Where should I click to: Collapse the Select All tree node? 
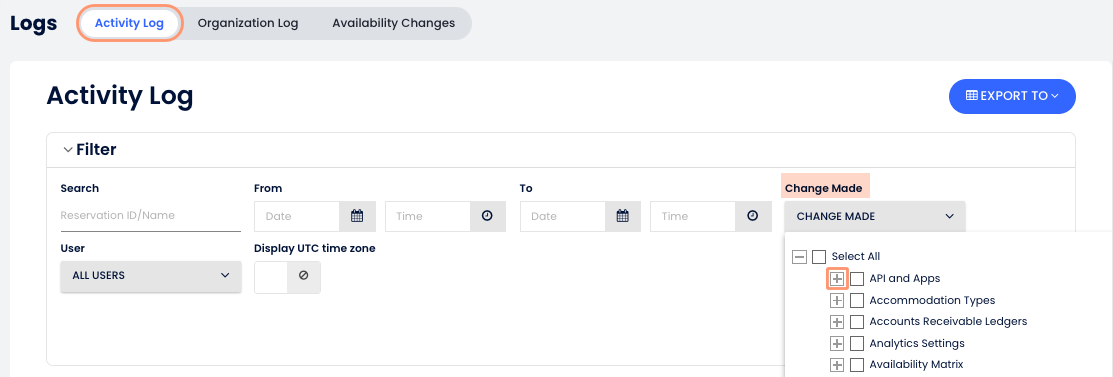799,256
